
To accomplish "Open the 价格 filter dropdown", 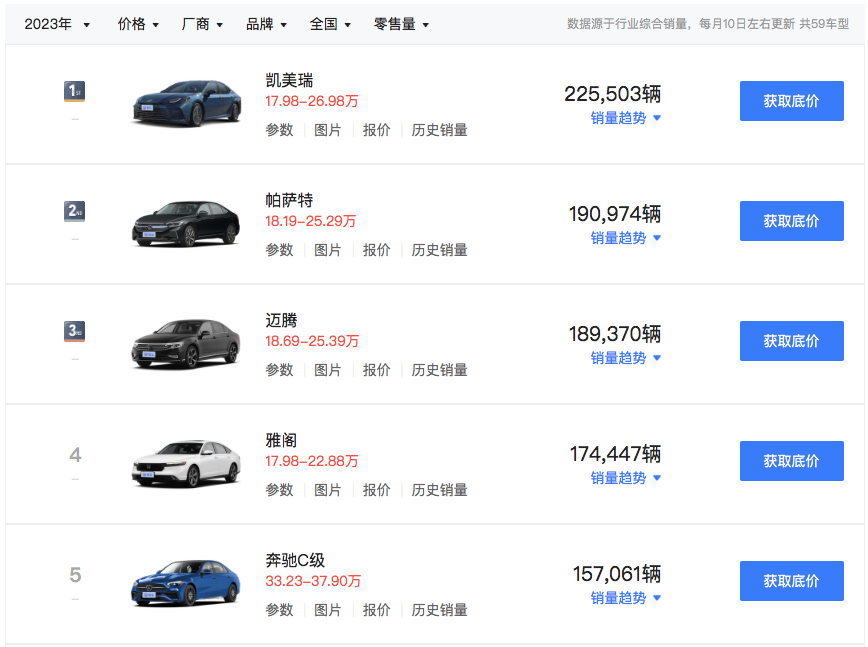I will click(x=138, y=24).
